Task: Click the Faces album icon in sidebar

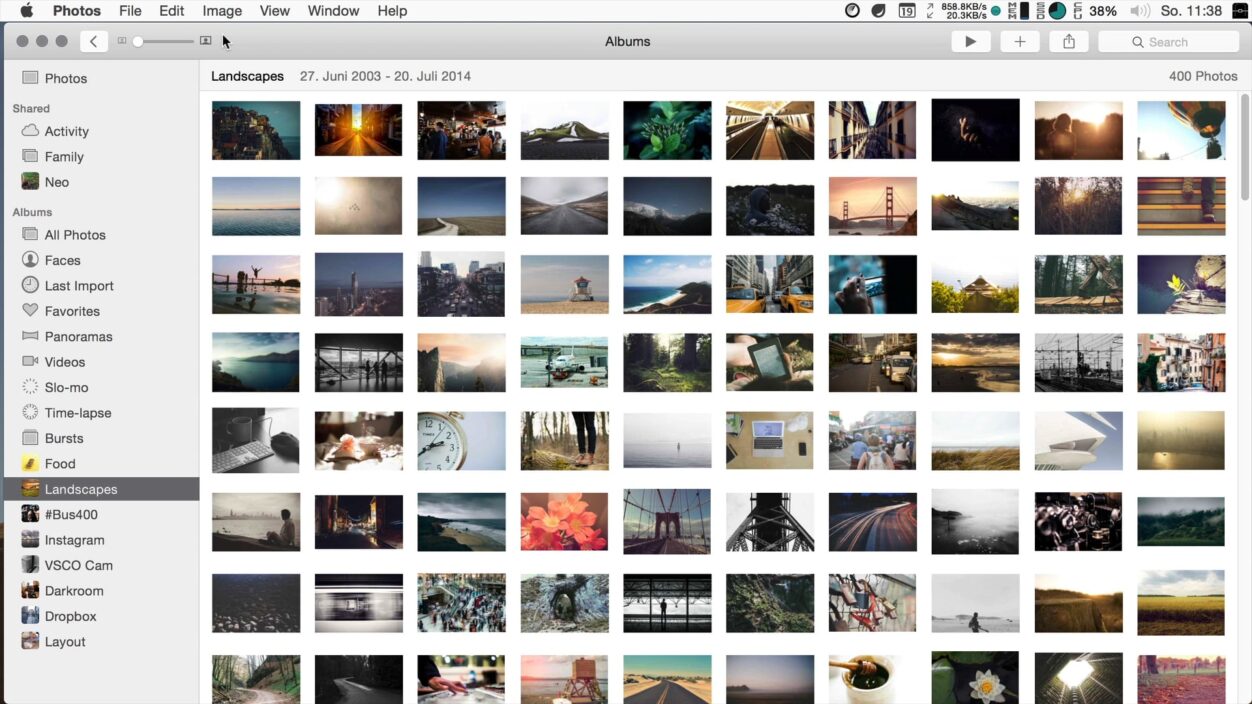Action: (x=30, y=260)
